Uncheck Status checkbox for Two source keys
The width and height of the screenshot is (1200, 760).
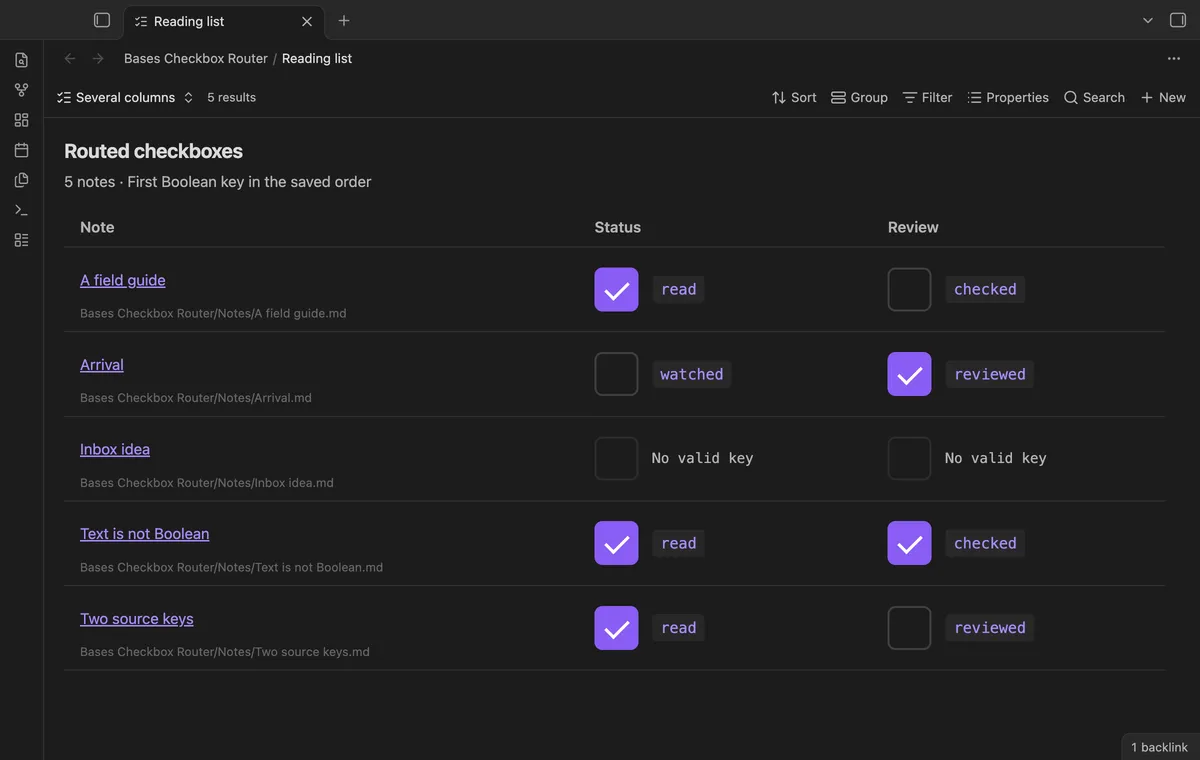click(616, 628)
